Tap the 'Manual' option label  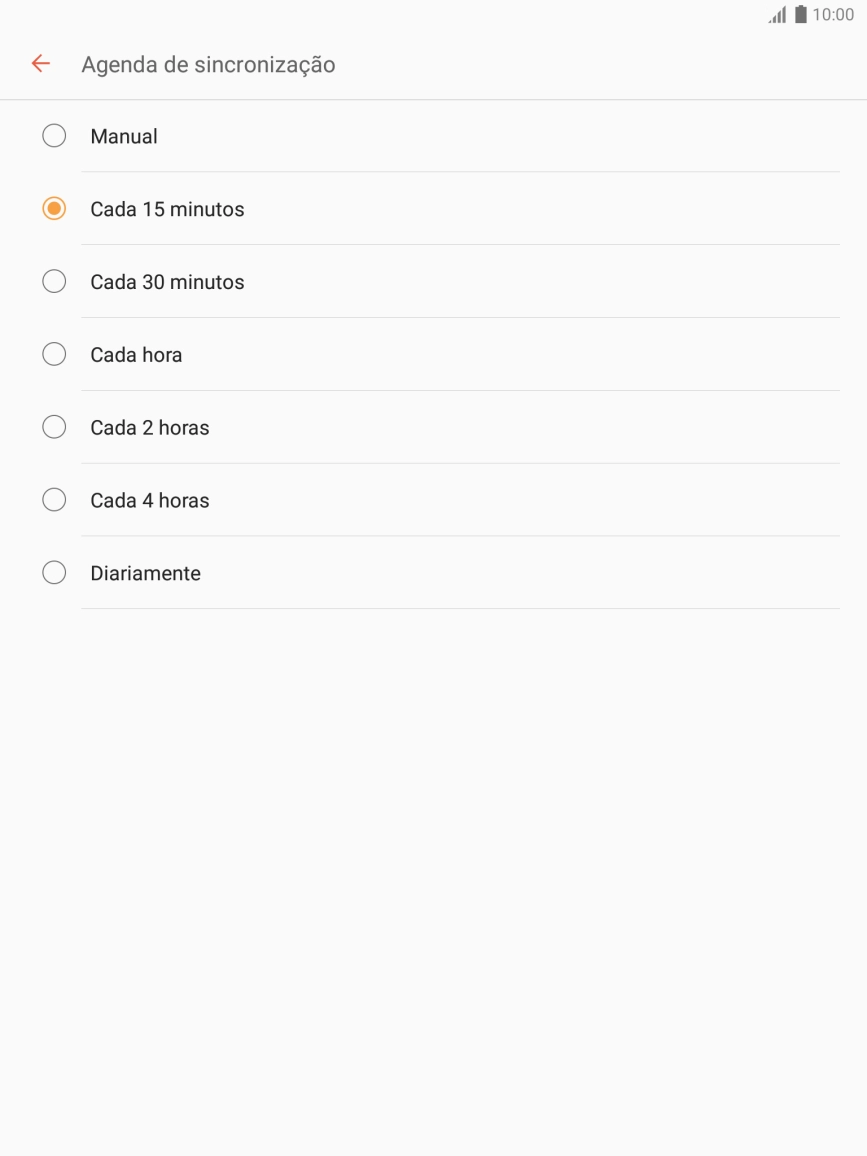click(124, 137)
